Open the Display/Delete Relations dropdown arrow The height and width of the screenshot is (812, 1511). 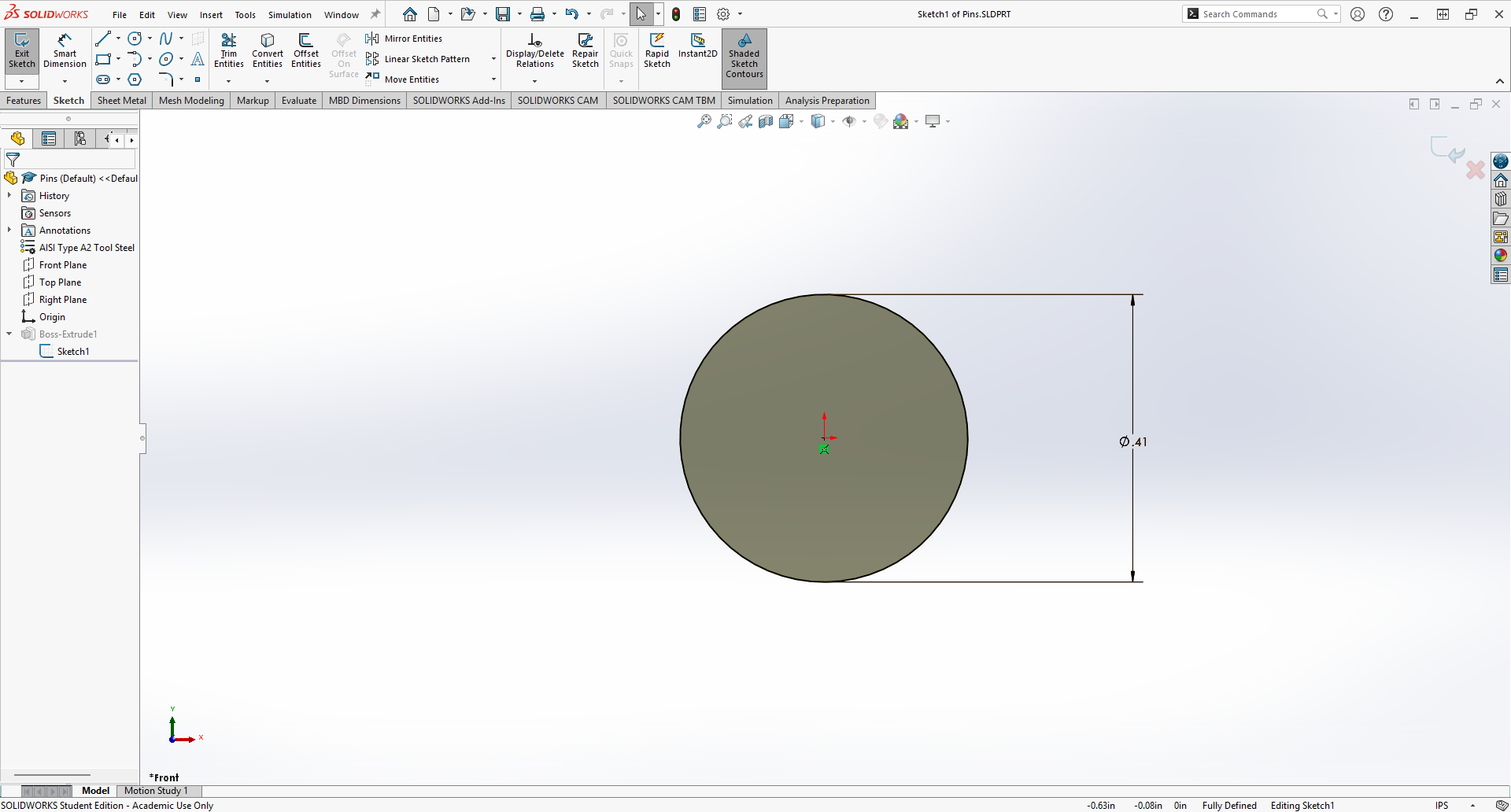coord(535,81)
